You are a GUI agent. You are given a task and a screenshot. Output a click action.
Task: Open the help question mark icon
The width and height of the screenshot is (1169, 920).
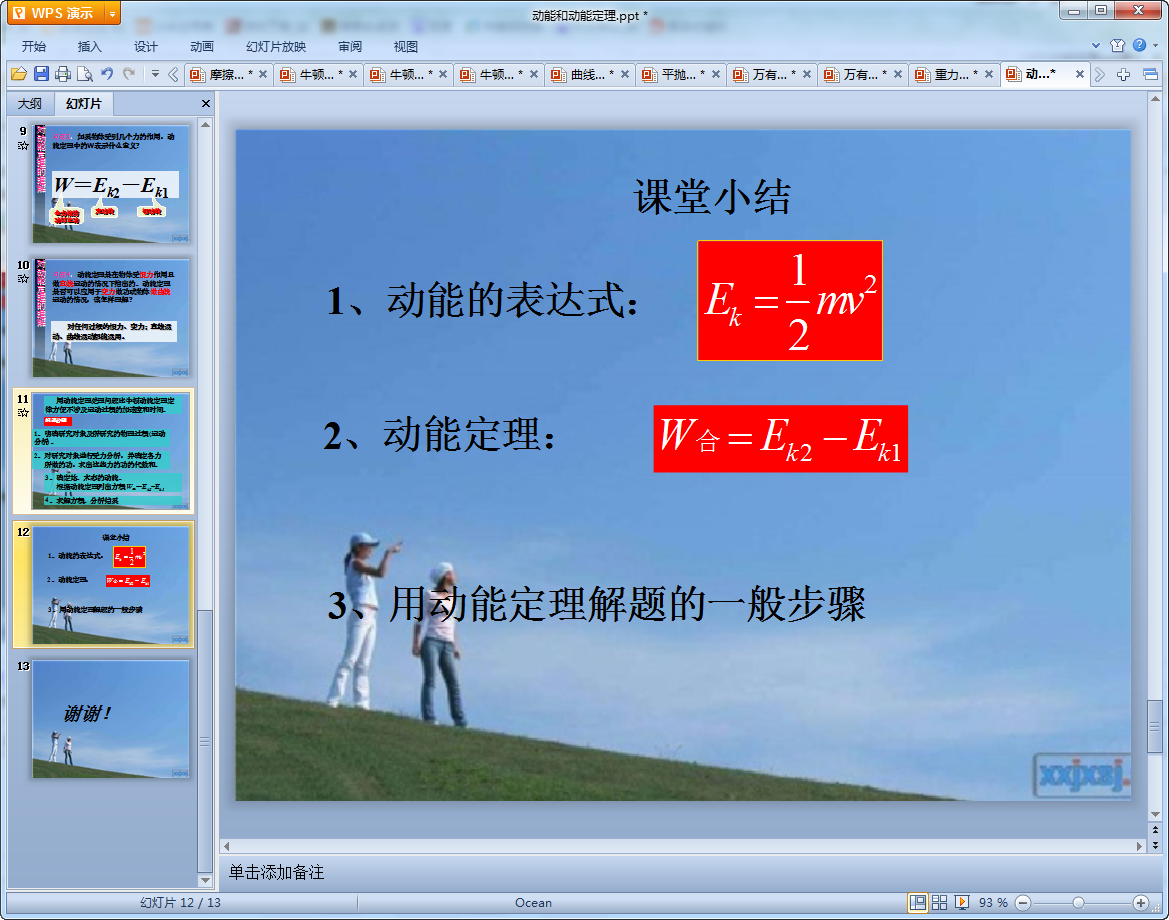(x=1139, y=45)
